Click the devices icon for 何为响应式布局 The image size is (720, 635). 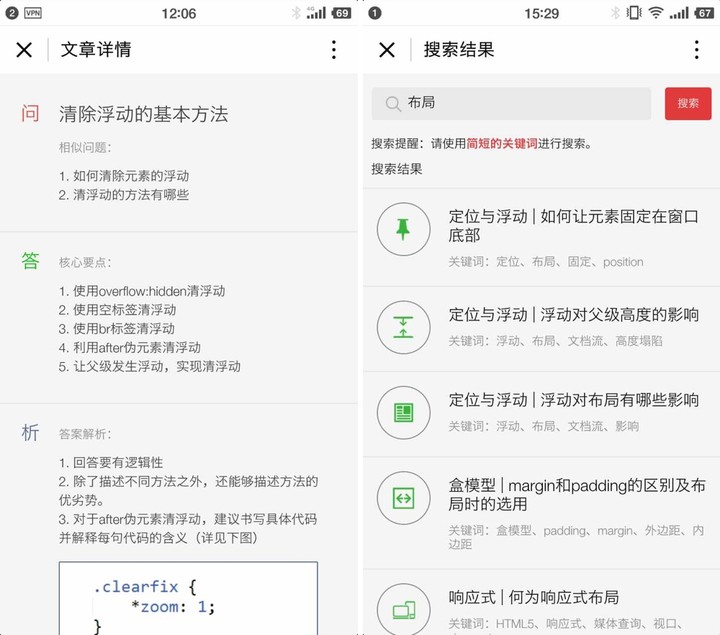pos(403,610)
